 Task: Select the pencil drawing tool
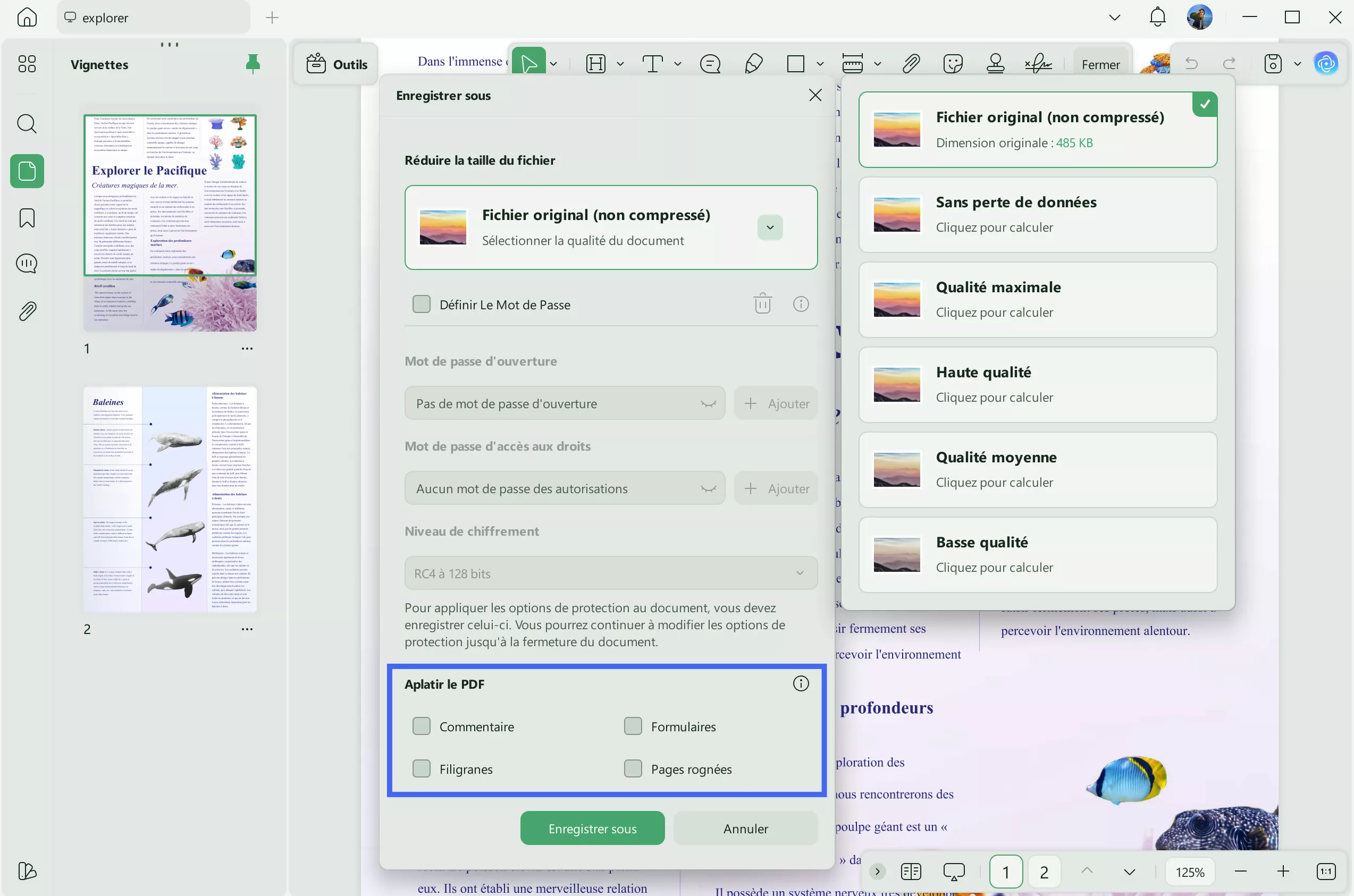point(754,63)
